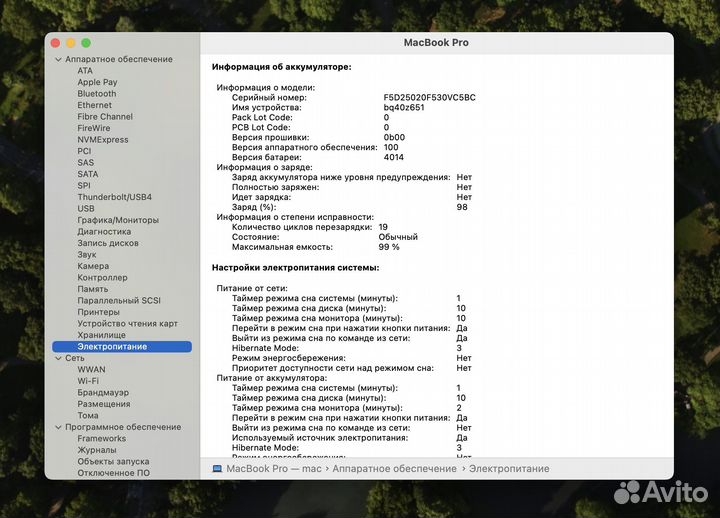Screen dimensions: 720x518
Task: Click the MacBook Pro laptop icon in path bar
Action: click(x=217, y=469)
